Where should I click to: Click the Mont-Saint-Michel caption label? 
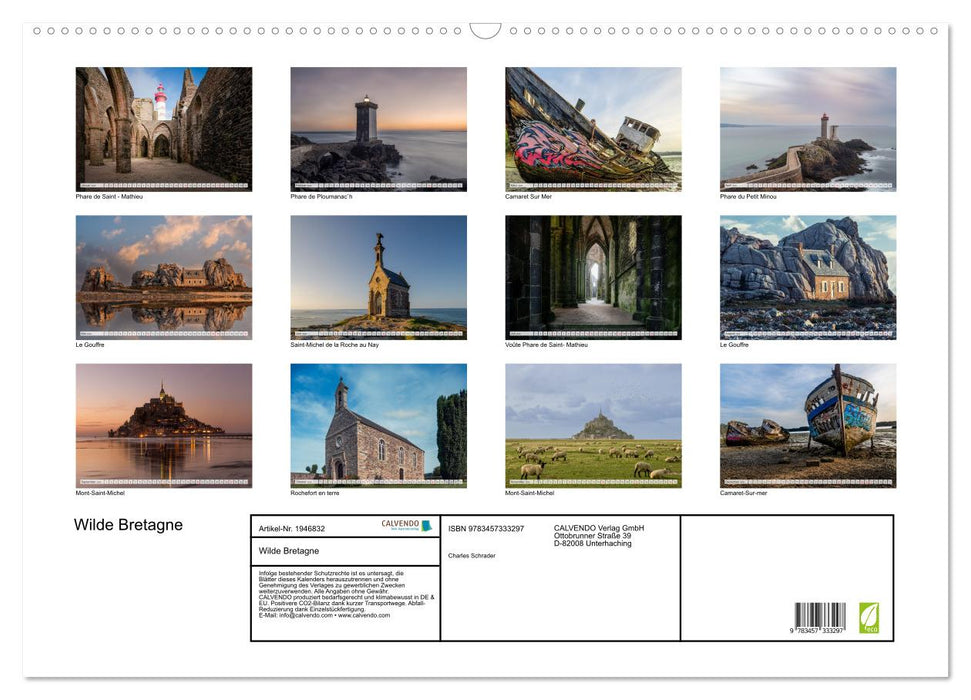point(99,492)
